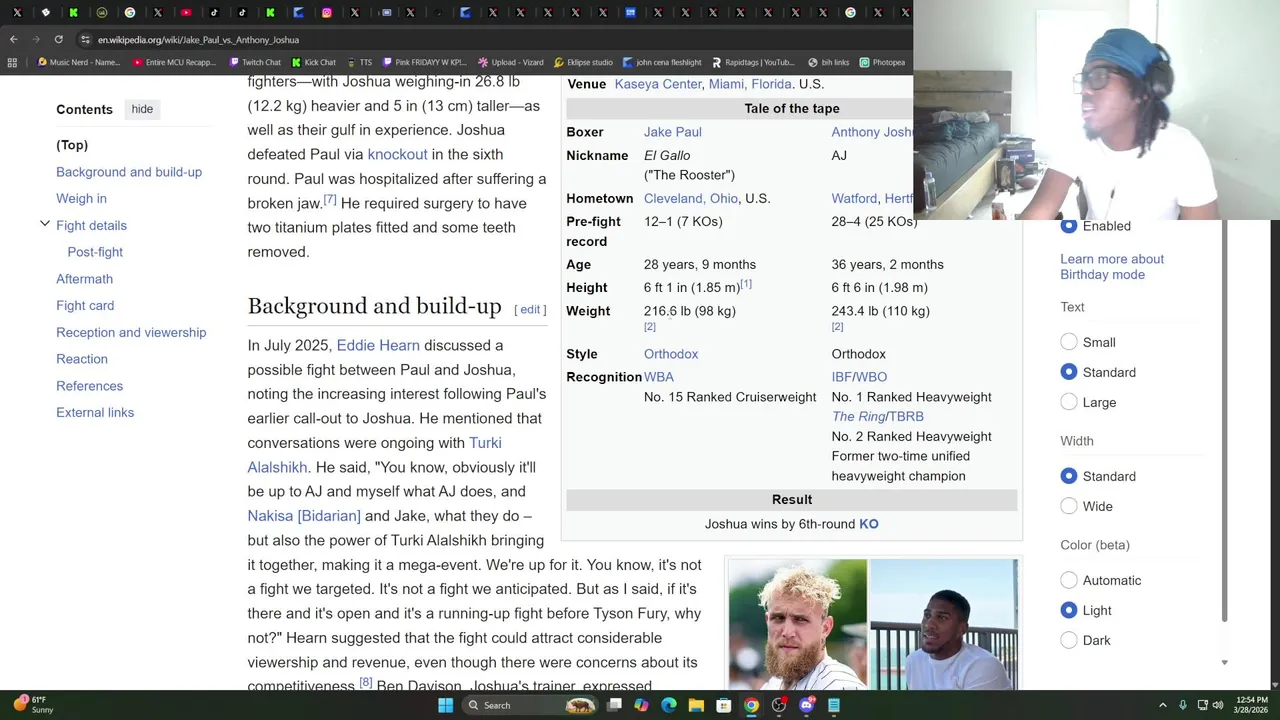
Task: Open Anthony Joshua's photo thumbnail
Action: 944,625
